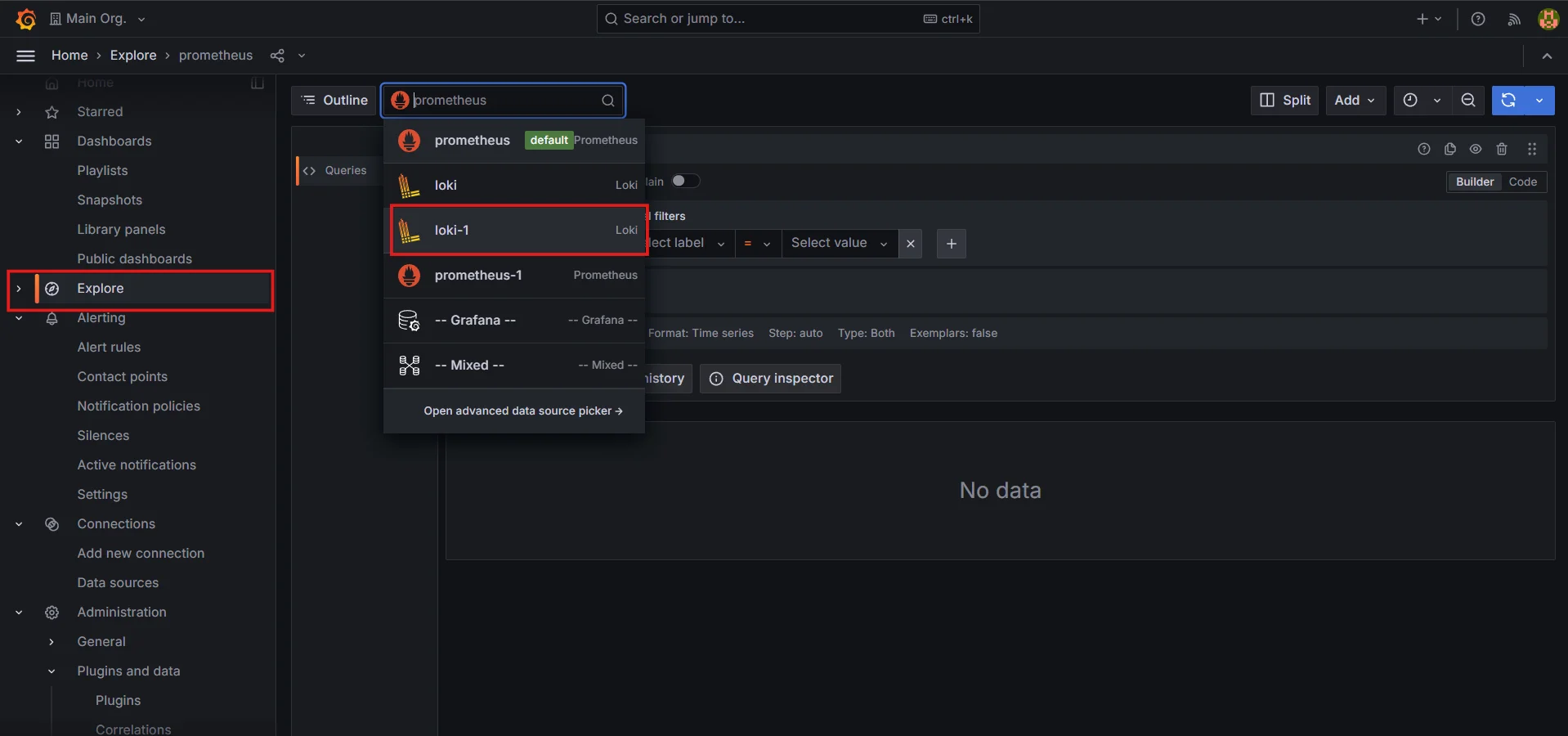Open the Query inspector
Screen dimensions: 1568x736
tap(771, 379)
